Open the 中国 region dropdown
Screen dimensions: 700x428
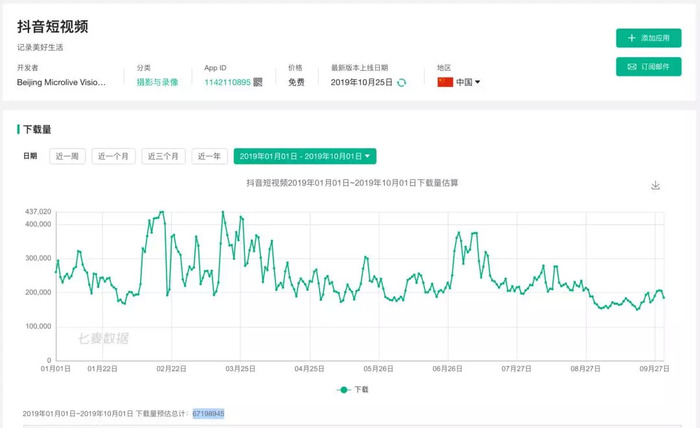point(468,82)
